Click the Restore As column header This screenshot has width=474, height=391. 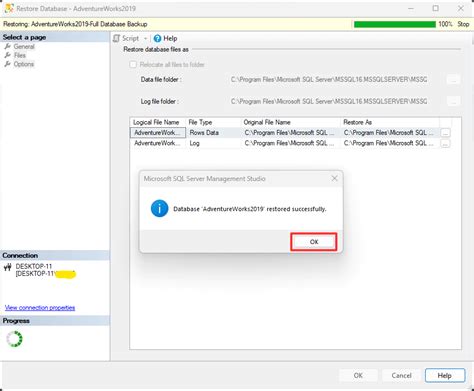point(389,122)
